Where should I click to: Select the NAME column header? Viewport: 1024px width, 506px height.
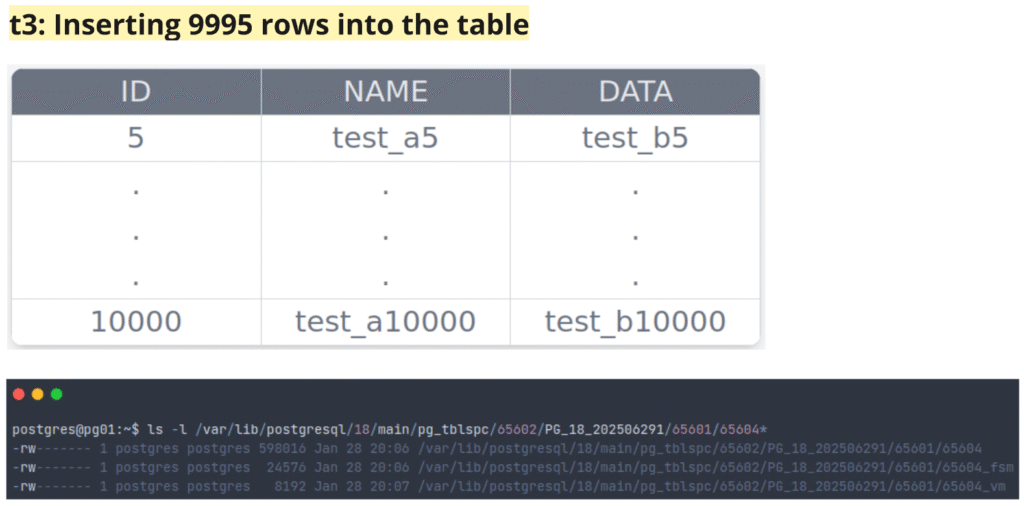(x=386, y=92)
